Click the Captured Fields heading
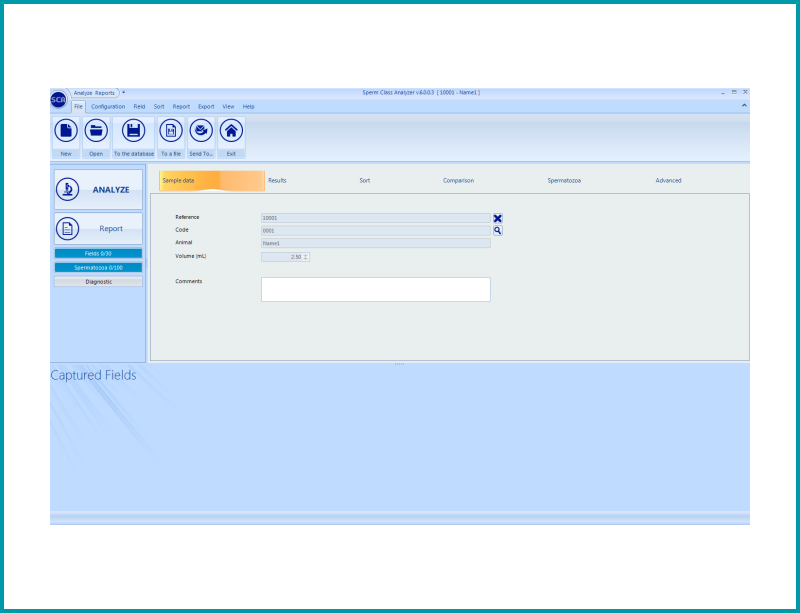 point(93,375)
